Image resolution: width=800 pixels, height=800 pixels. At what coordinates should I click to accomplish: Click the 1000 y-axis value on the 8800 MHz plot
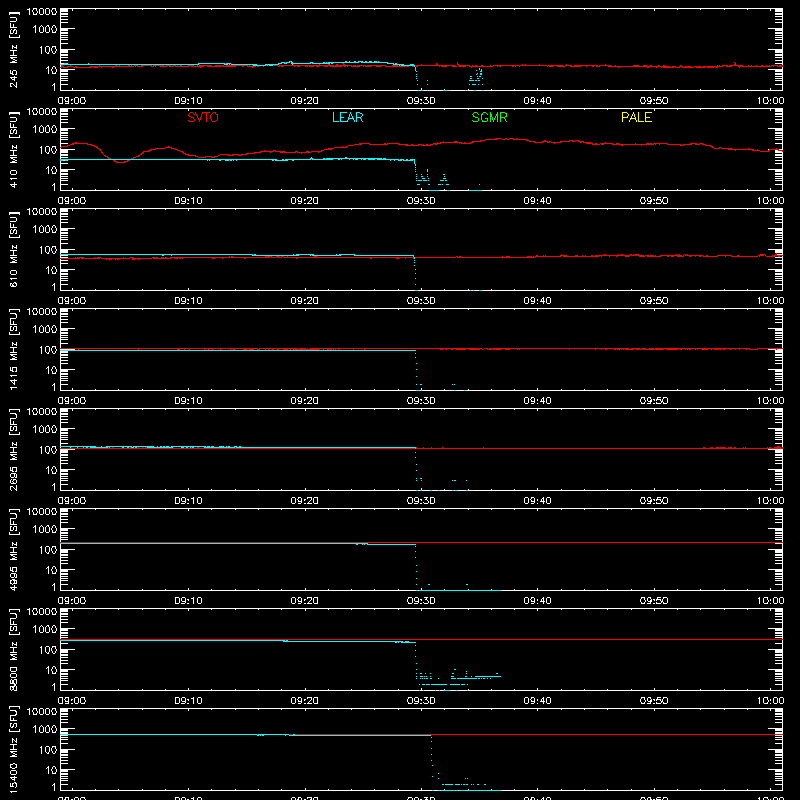pyautogui.click(x=45, y=629)
